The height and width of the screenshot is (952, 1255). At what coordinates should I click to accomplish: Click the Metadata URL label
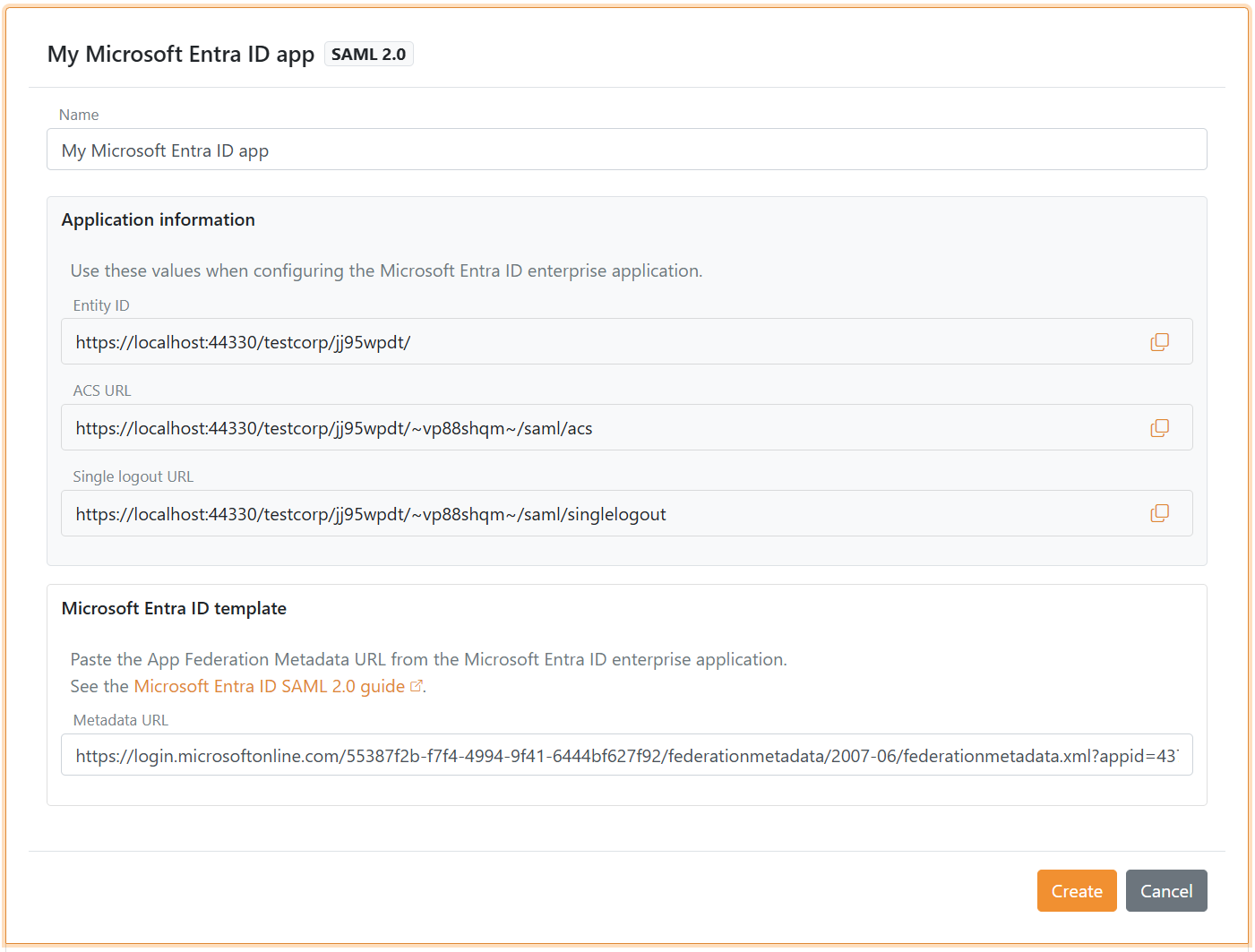pyautogui.click(x=120, y=719)
